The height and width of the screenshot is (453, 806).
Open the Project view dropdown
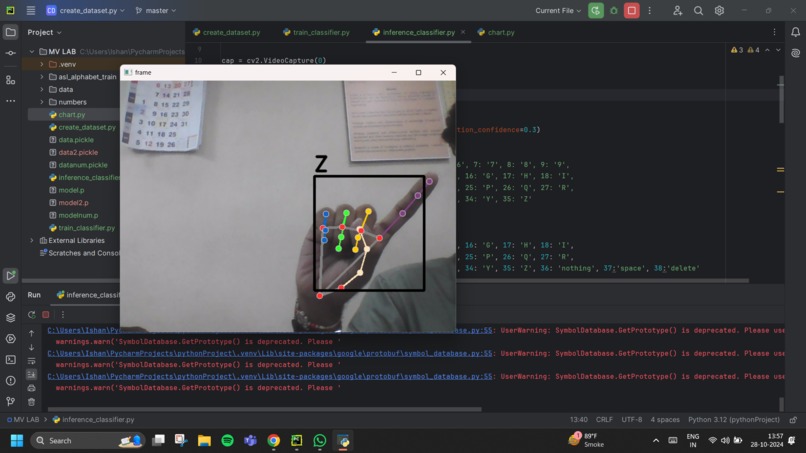coord(44,32)
